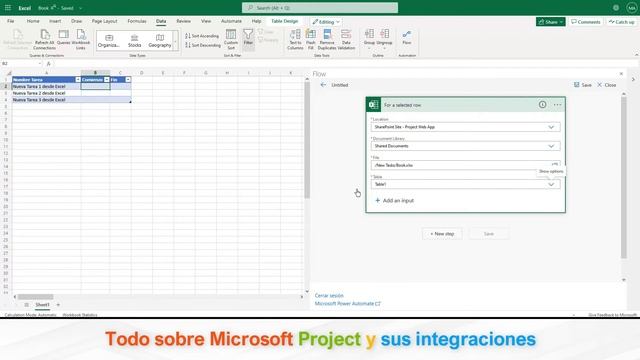Click the Share button
Image resolution: width=640 pixels, height=360 pixels.
tap(551, 22)
